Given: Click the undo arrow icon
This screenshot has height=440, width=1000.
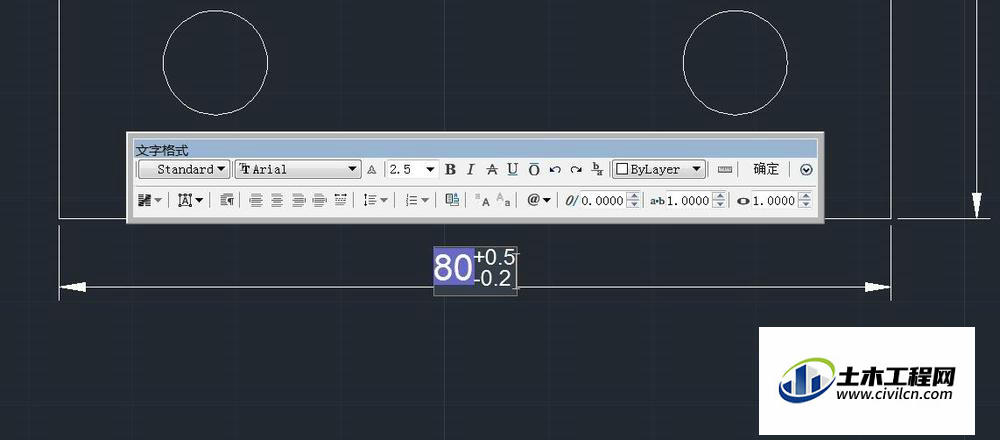Looking at the screenshot, I should (555, 170).
